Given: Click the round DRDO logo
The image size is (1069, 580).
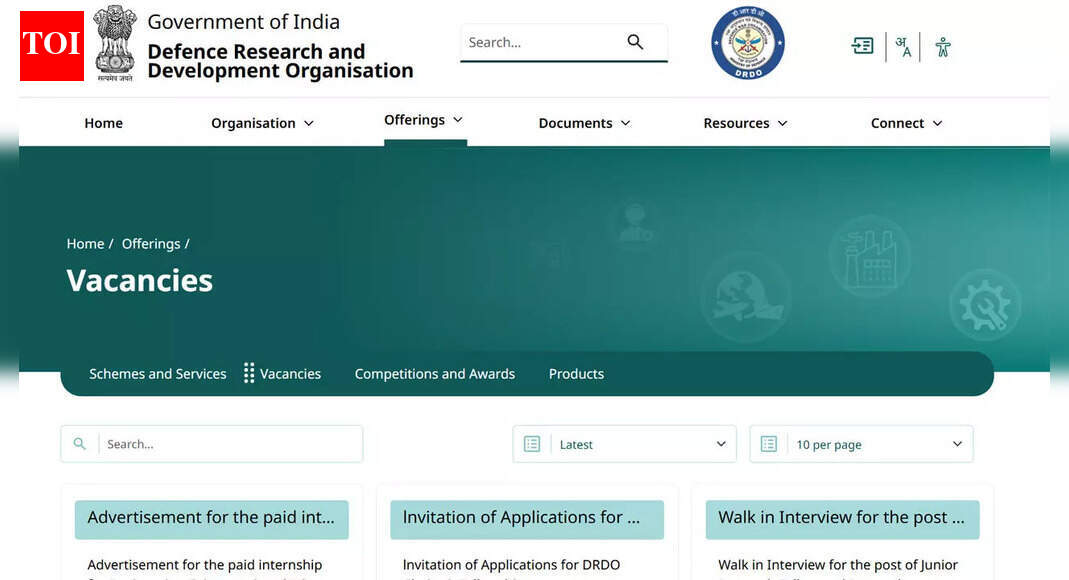Looking at the screenshot, I should [x=747, y=43].
